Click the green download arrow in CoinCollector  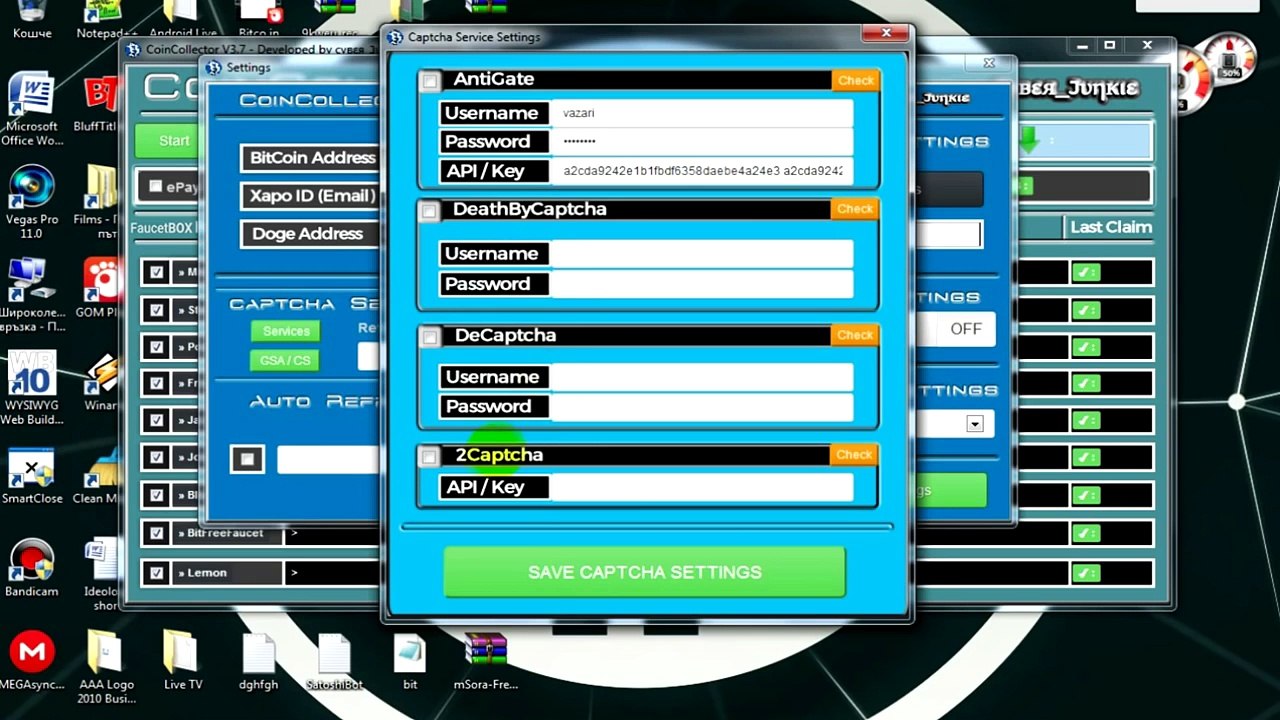[1029, 142]
